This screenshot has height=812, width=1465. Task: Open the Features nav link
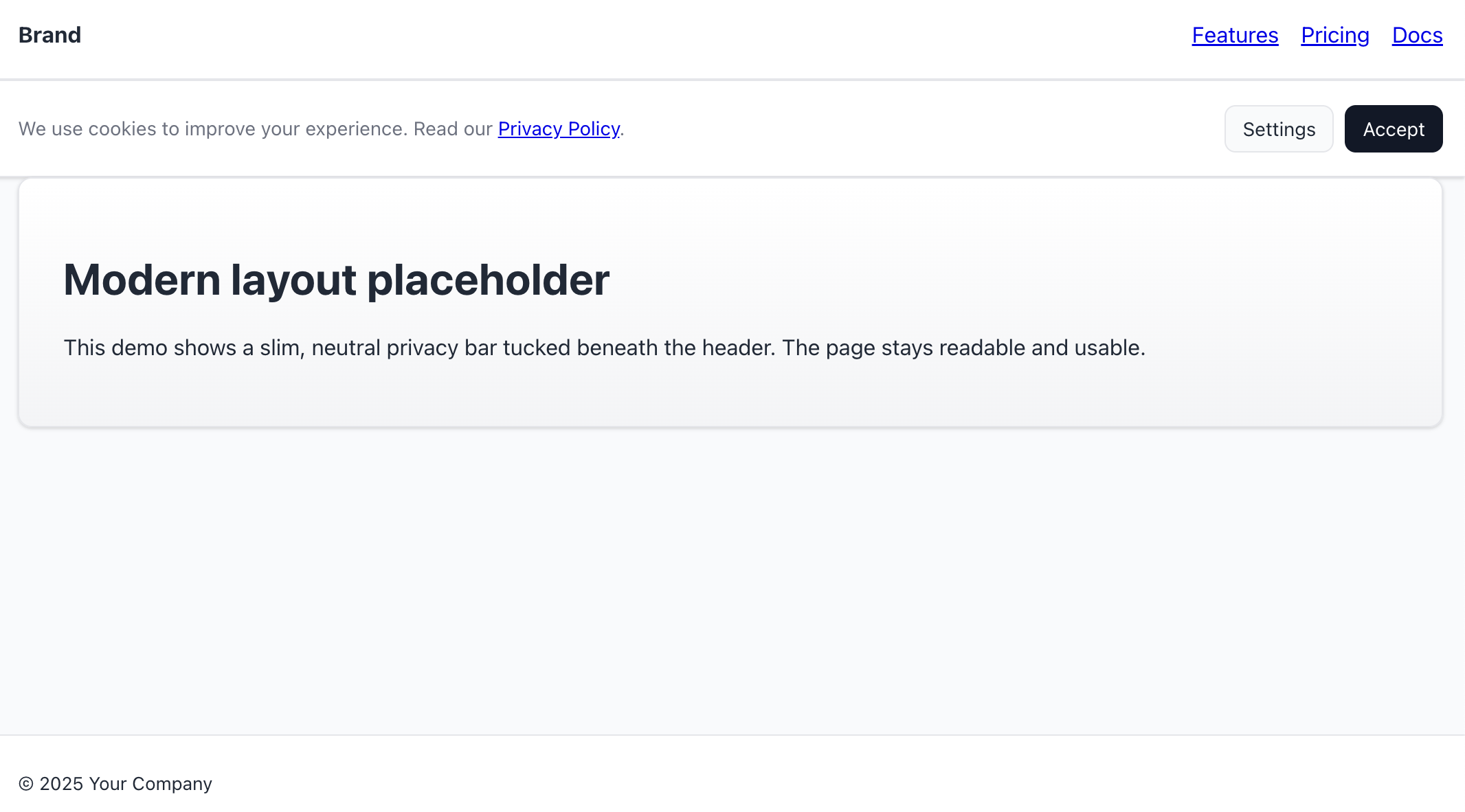[1235, 35]
